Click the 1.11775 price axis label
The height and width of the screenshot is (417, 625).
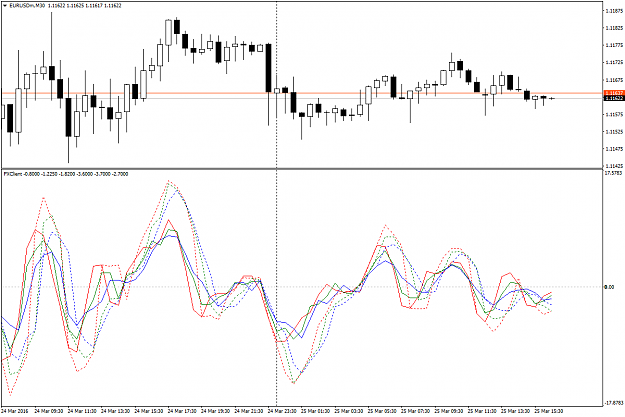pos(614,45)
